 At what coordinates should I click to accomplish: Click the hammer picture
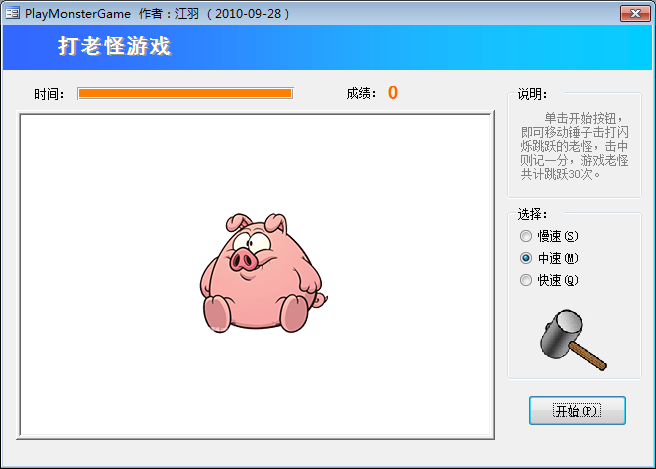573,340
